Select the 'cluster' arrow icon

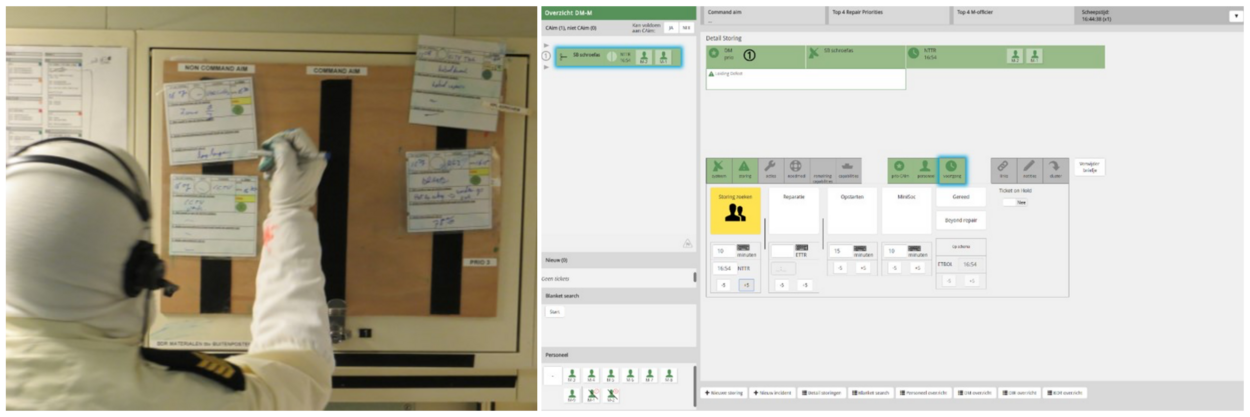click(x=1055, y=169)
